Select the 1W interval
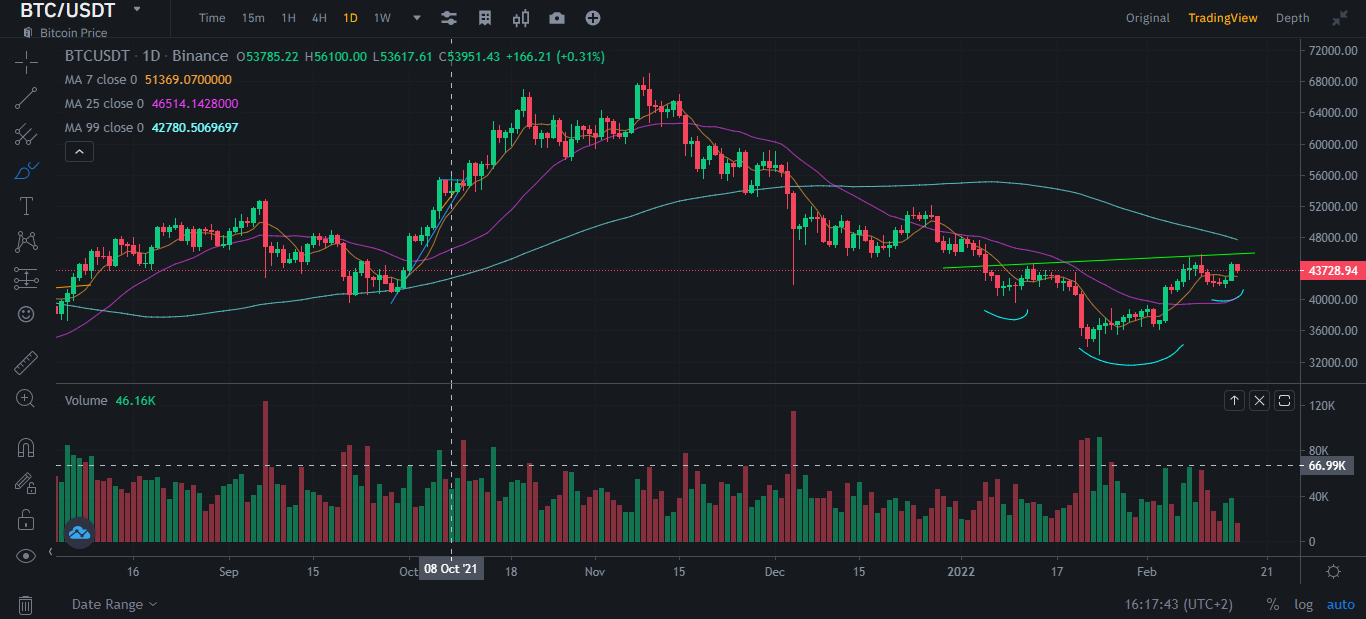 pos(382,18)
